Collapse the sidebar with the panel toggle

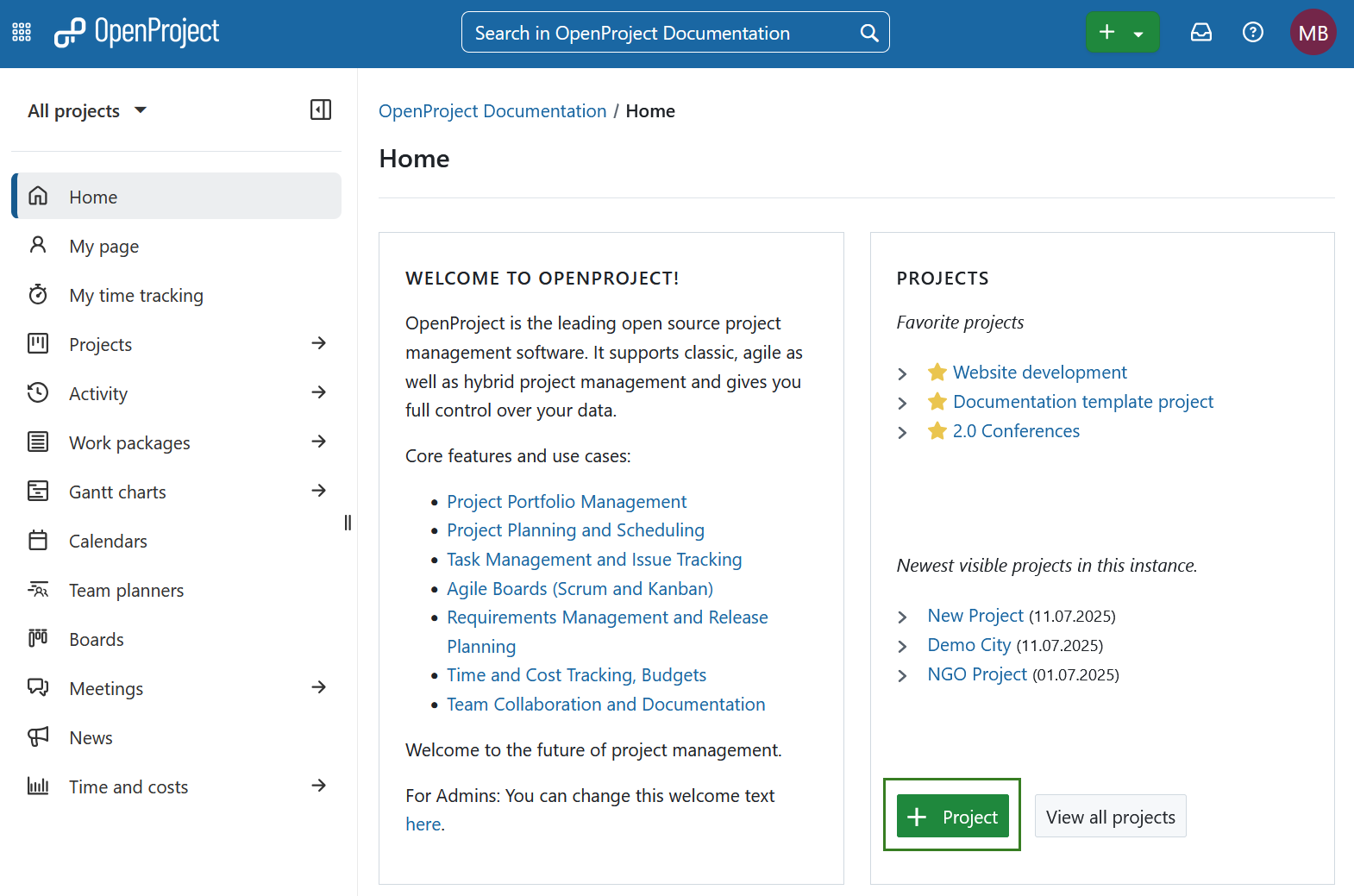[x=321, y=110]
